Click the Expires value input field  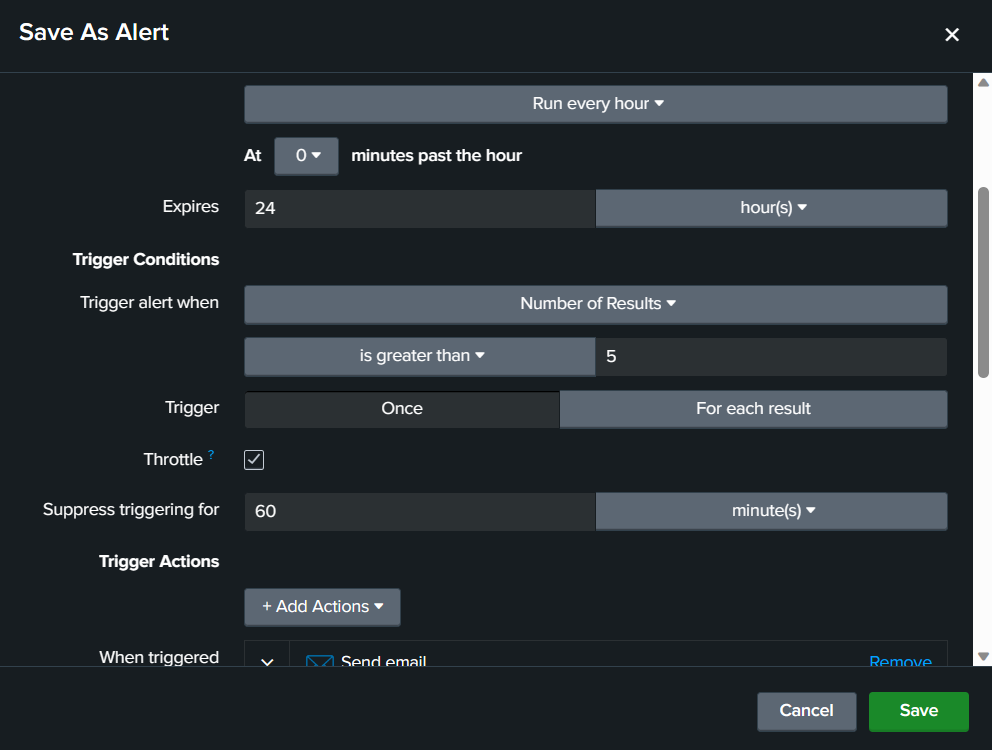pos(420,208)
